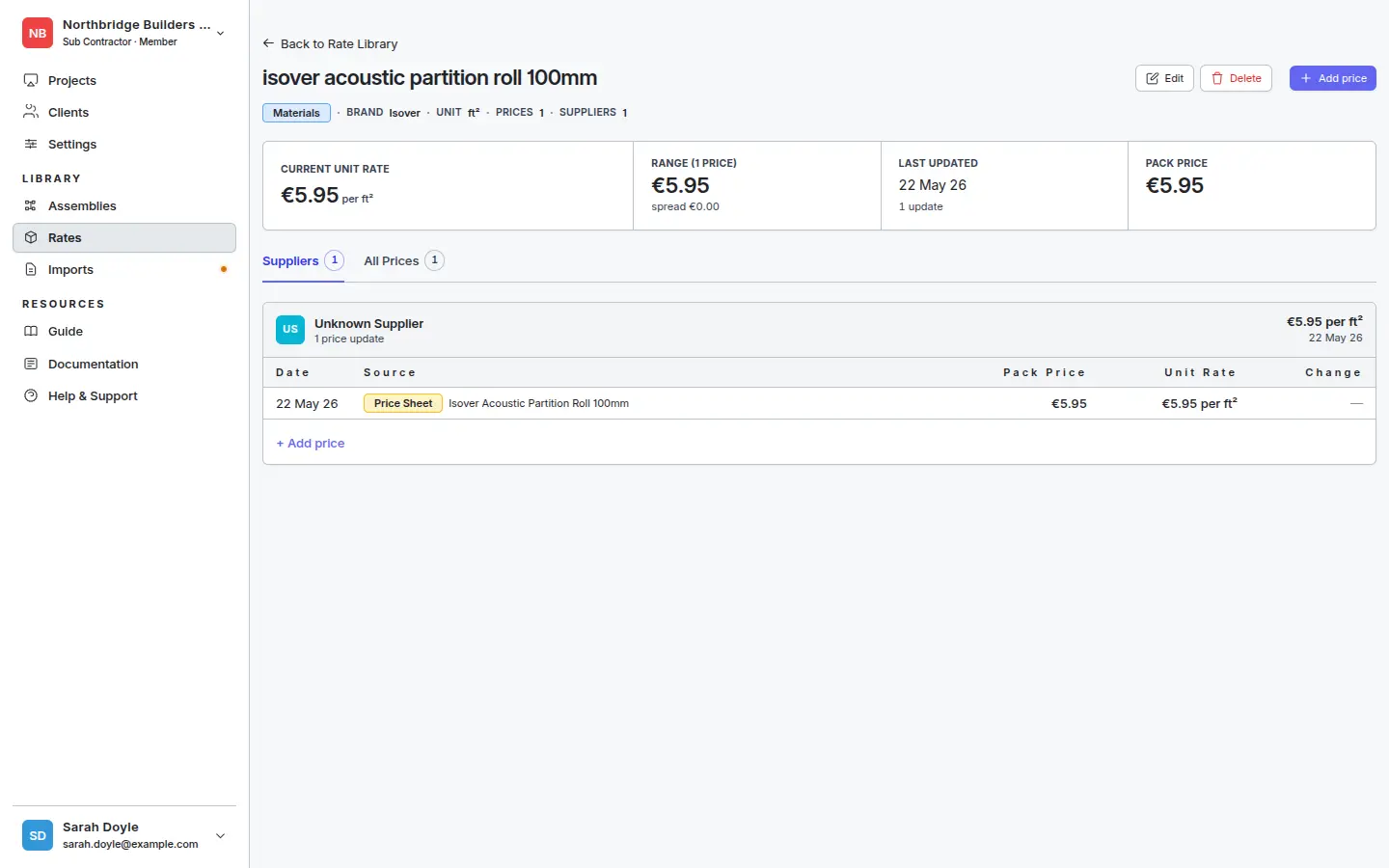Go to Clients page
This screenshot has width=1389, height=868.
(124, 112)
